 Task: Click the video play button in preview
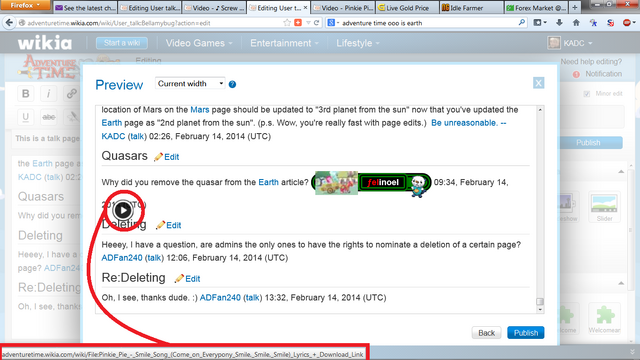(123, 210)
